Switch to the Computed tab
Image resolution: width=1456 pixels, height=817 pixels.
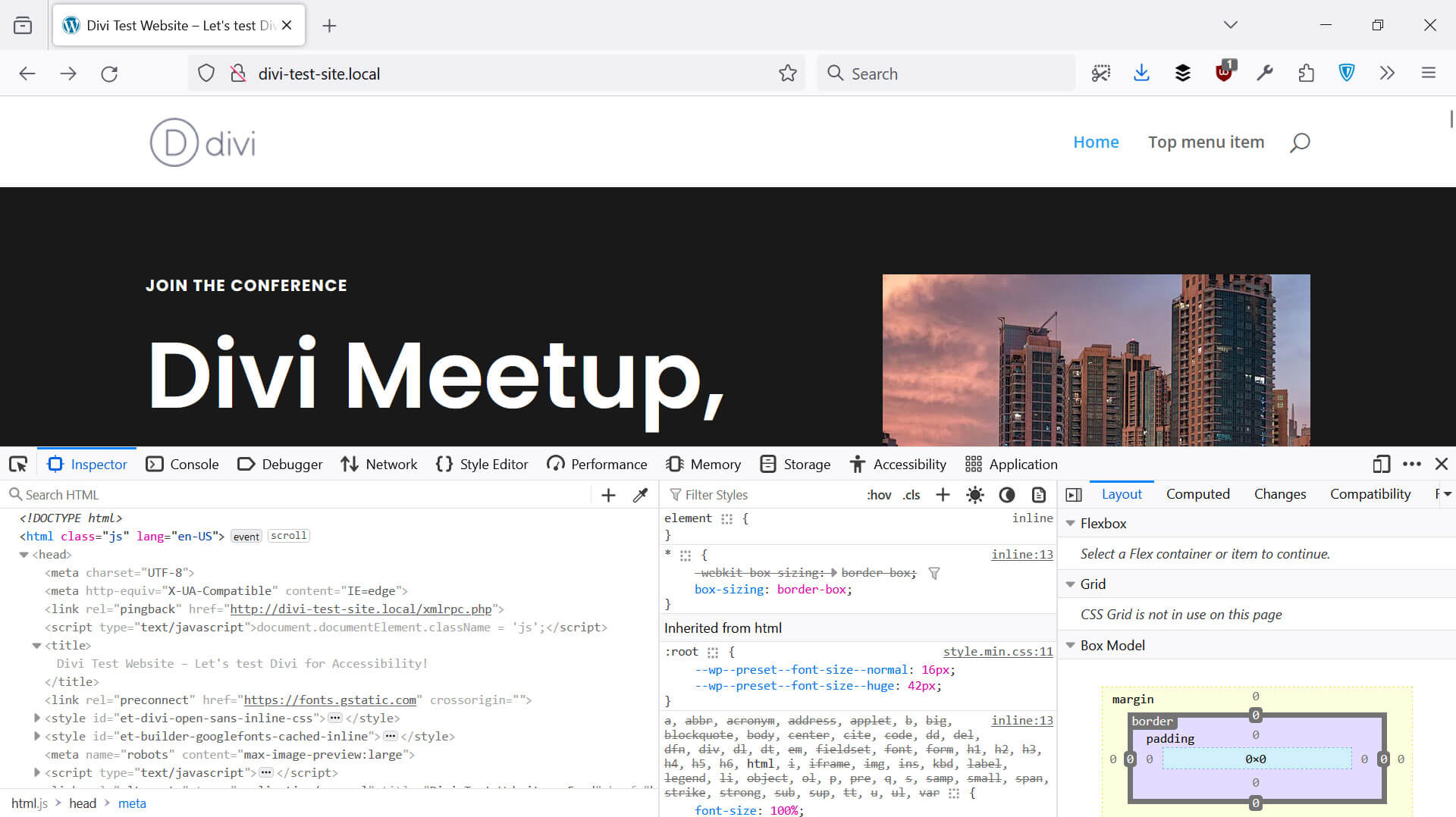pyautogui.click(x=1198, y=493)
